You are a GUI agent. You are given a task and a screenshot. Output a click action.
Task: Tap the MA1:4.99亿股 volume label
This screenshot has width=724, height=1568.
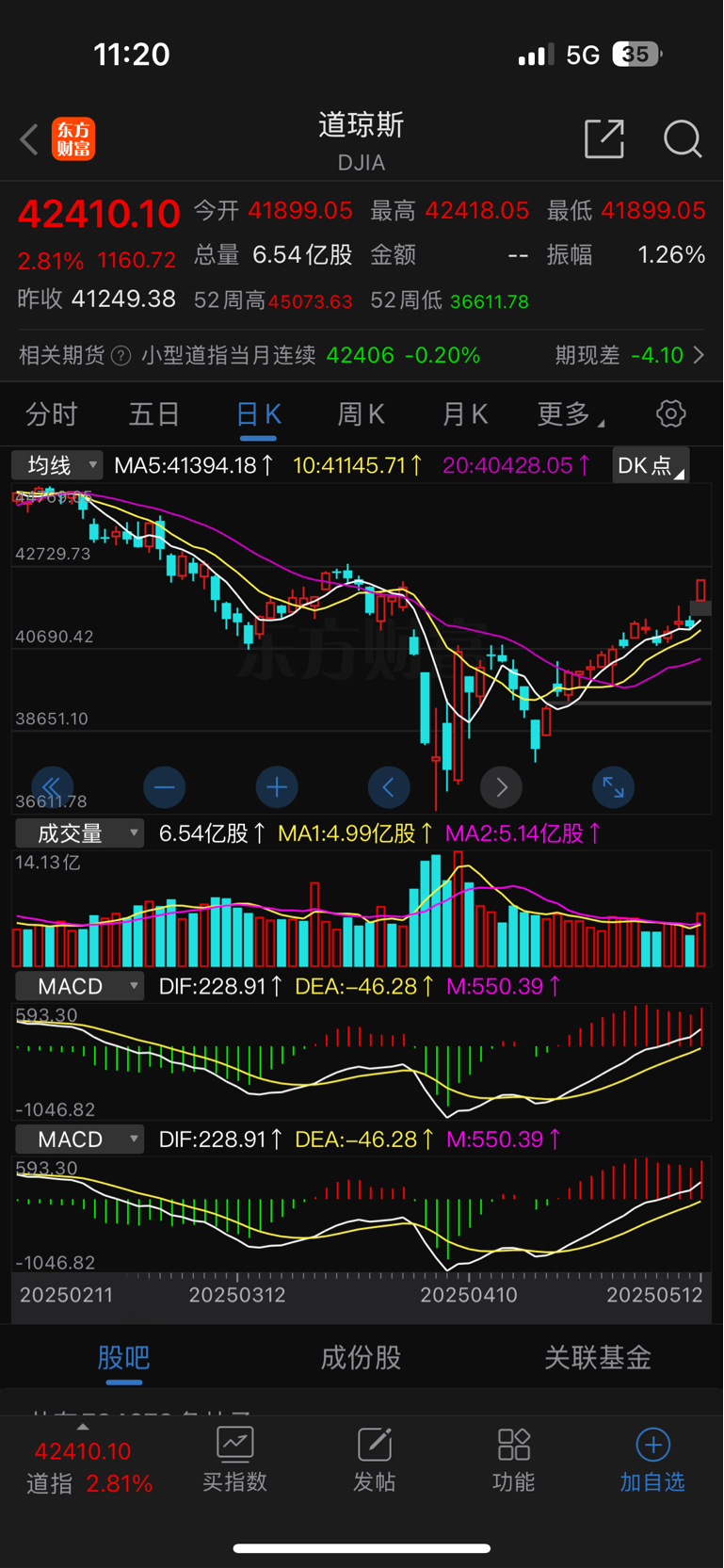point(356,833)
